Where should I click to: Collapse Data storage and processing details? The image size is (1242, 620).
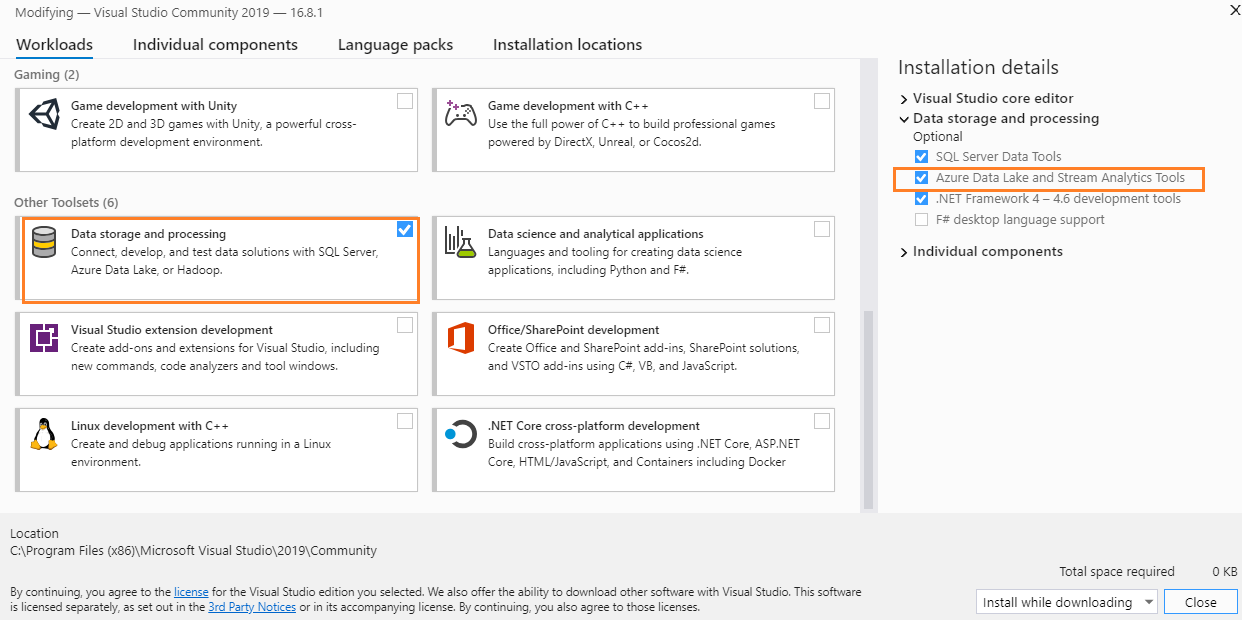point(904,119)
